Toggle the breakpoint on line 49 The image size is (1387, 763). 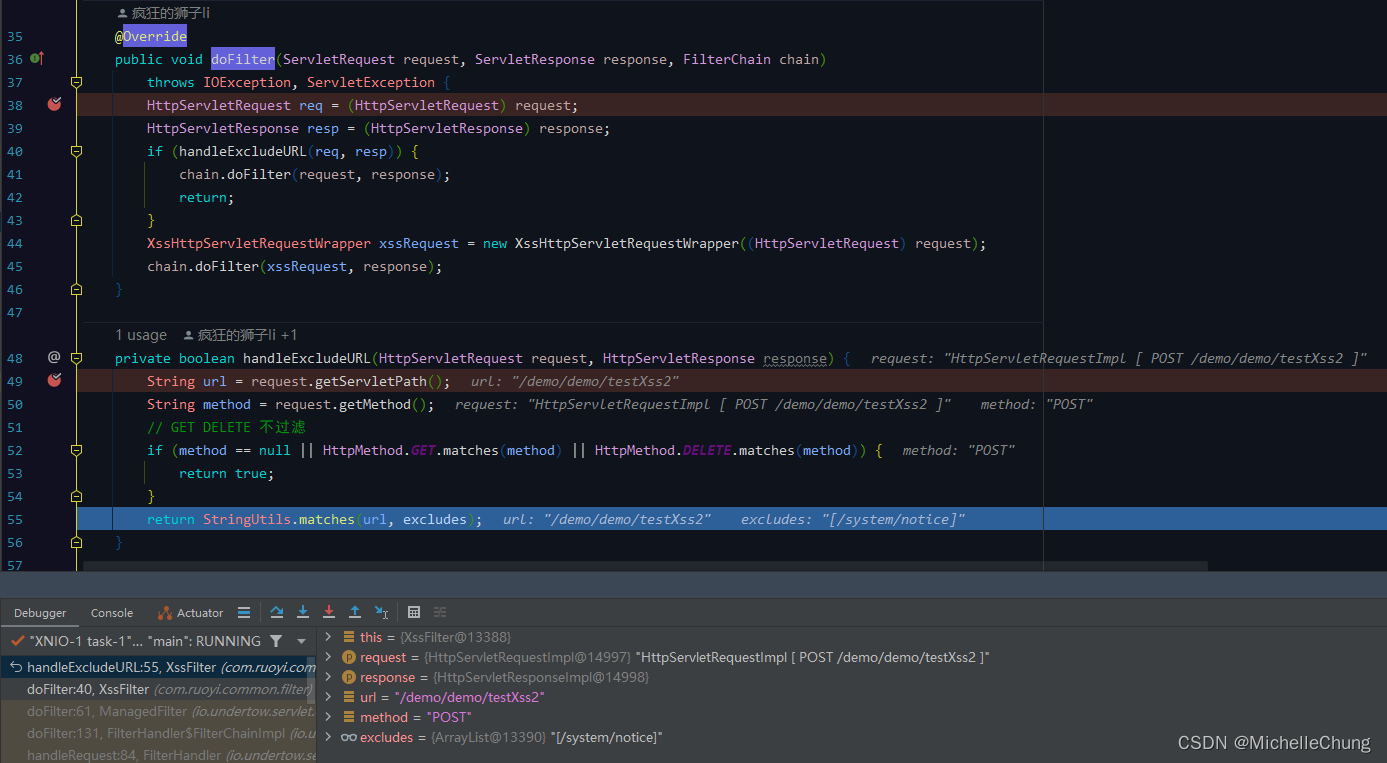tap(54, 380)
